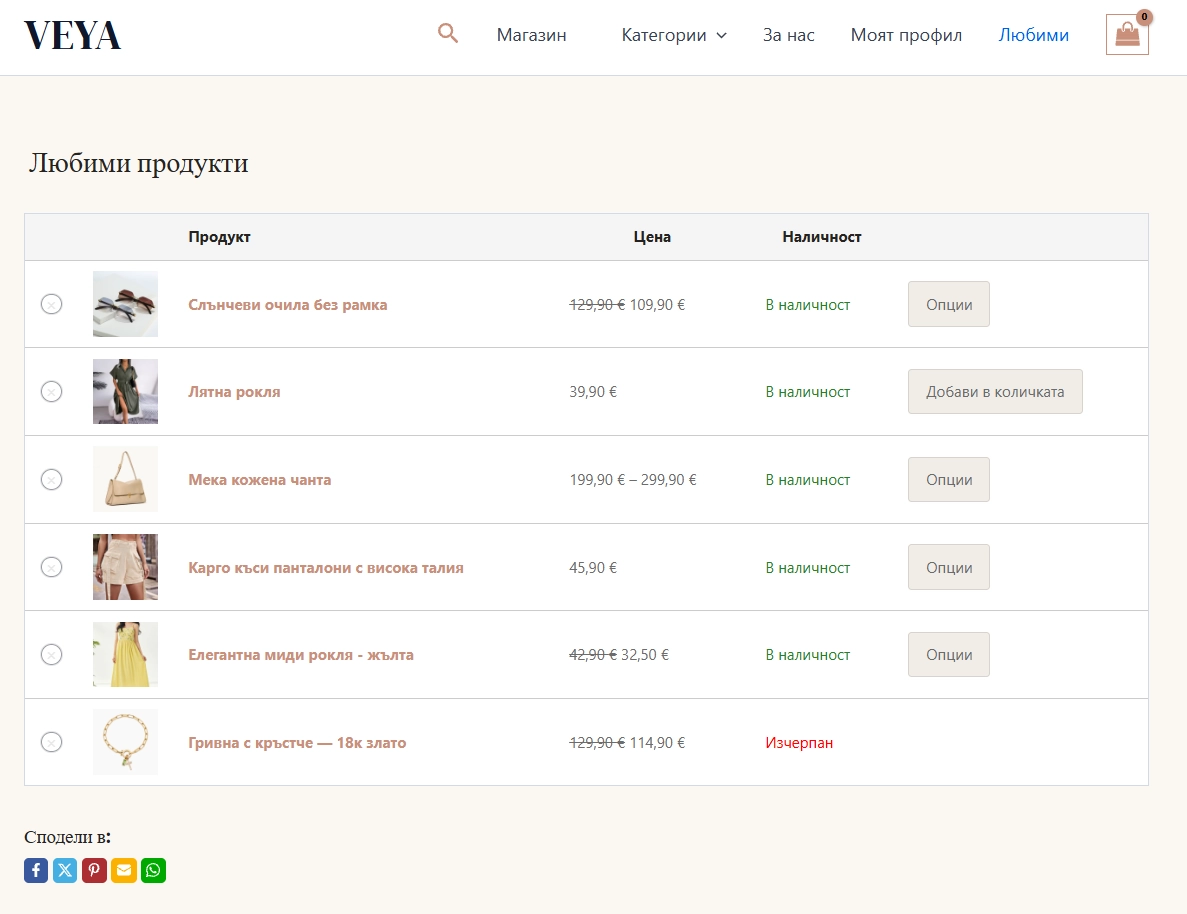
Task: Click the green summer dress thumbnail
Action: click(x=125, y=391)
